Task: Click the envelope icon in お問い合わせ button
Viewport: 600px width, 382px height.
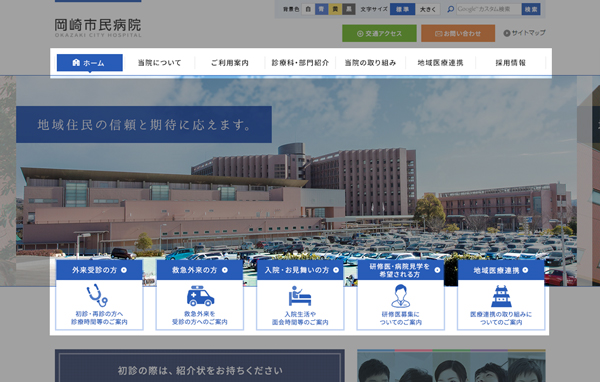Action: click(439, 34)
